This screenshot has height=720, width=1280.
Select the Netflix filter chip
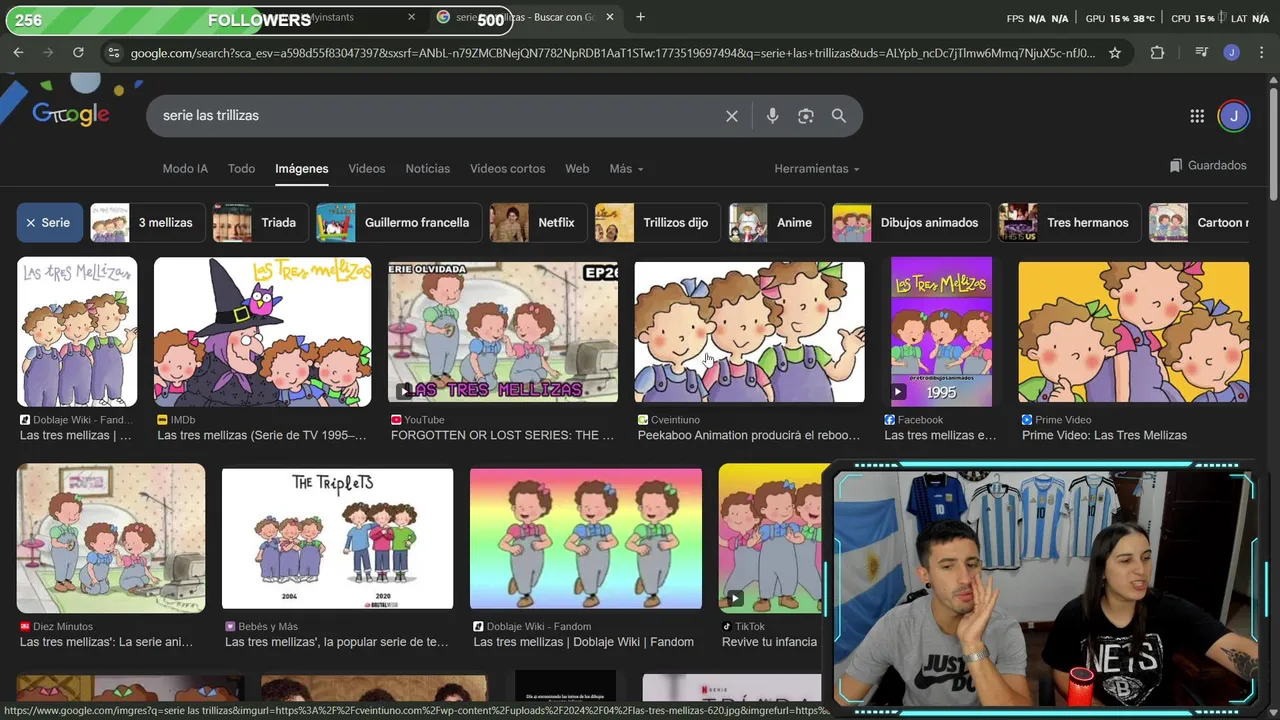click(x=539, y=223)
